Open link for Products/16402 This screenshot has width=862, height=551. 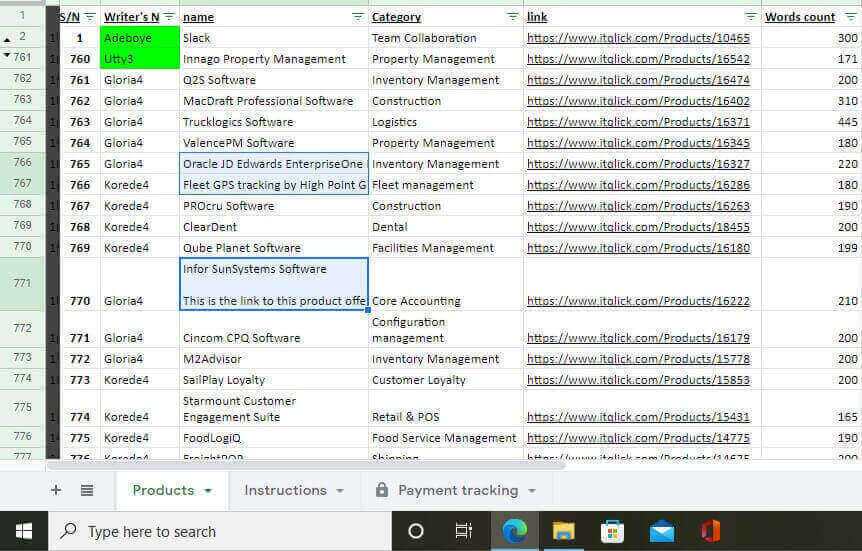(638, 101)
